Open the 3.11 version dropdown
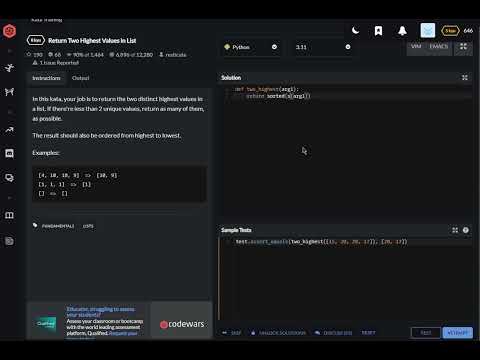The image size is (480, 360). 323,47
